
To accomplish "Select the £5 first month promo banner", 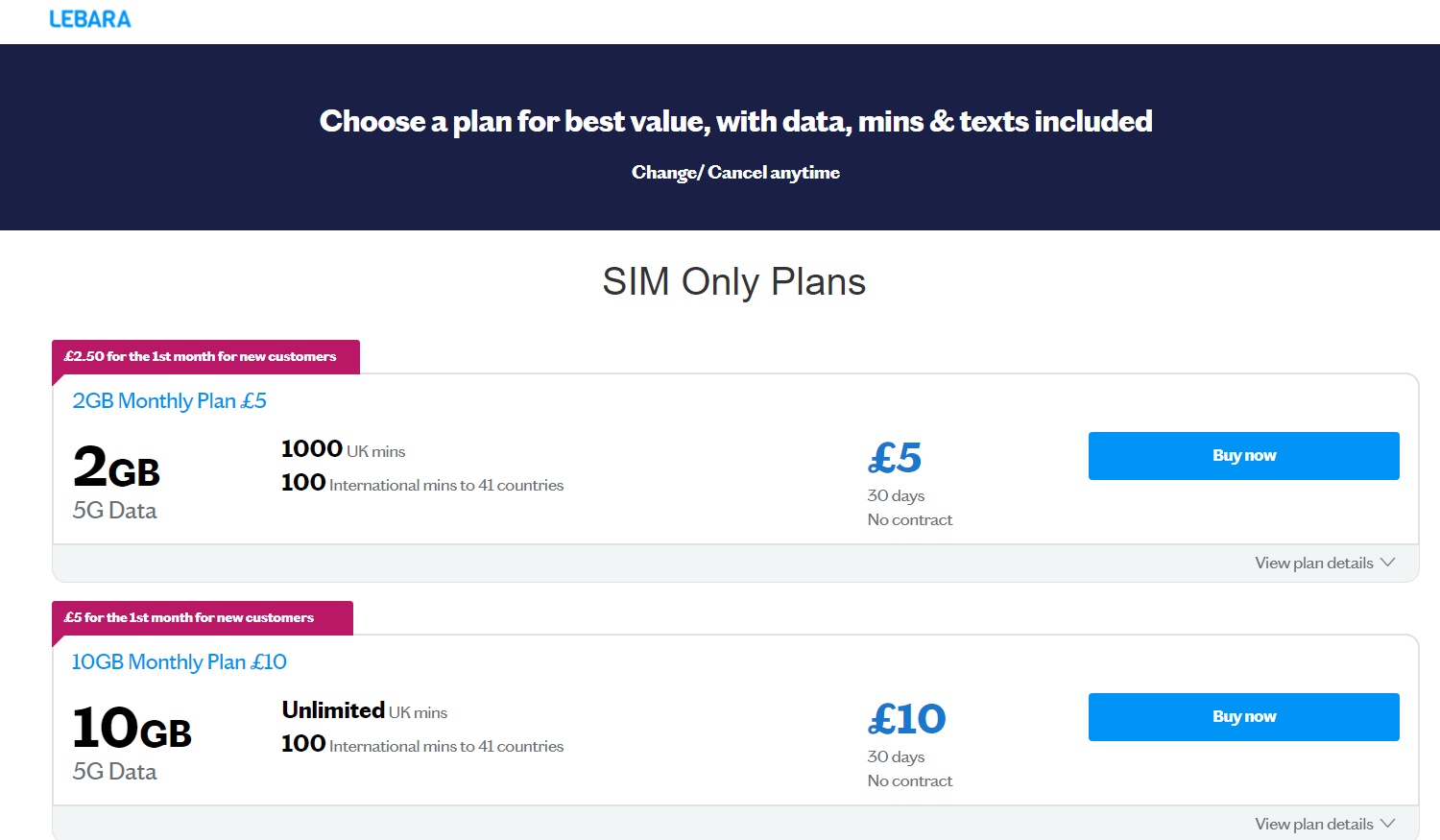I will pyautogui.click(x=203, y=618).
